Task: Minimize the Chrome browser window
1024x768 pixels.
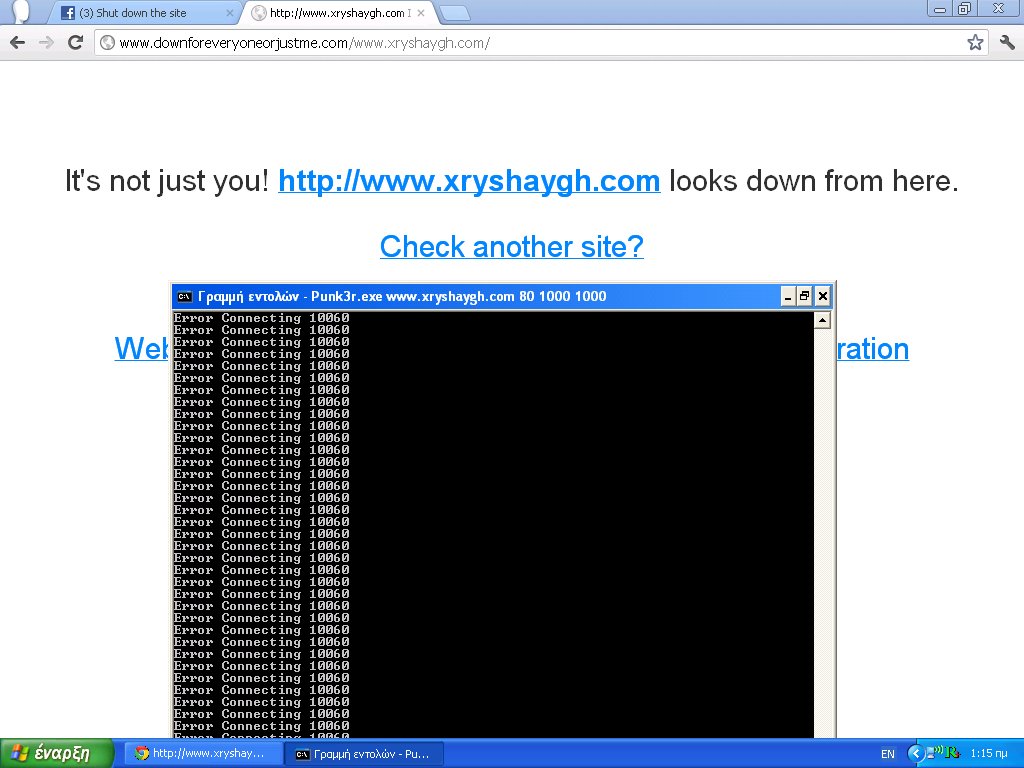Action: pyautogui.click(x=940, y=9)
